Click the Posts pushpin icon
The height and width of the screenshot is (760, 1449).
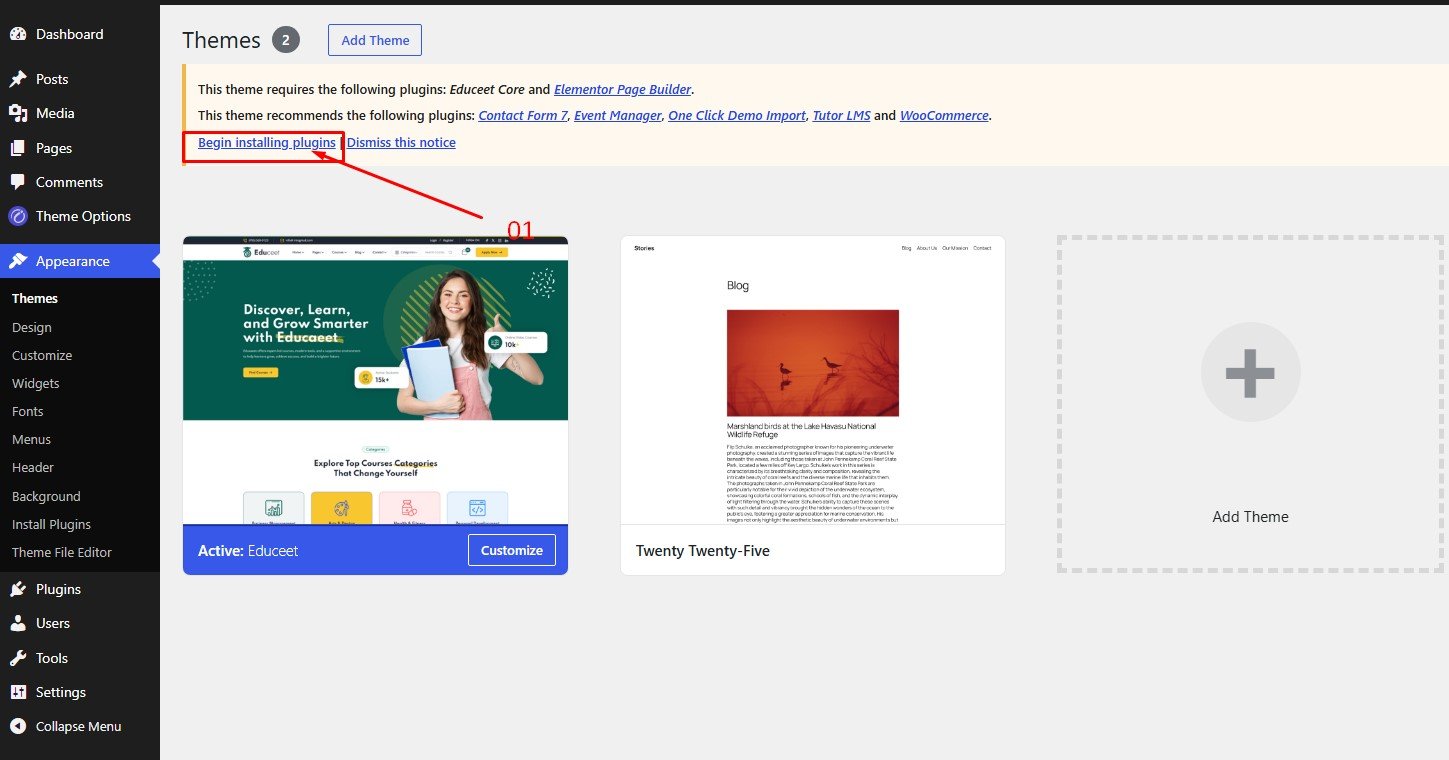pos(17,79)
